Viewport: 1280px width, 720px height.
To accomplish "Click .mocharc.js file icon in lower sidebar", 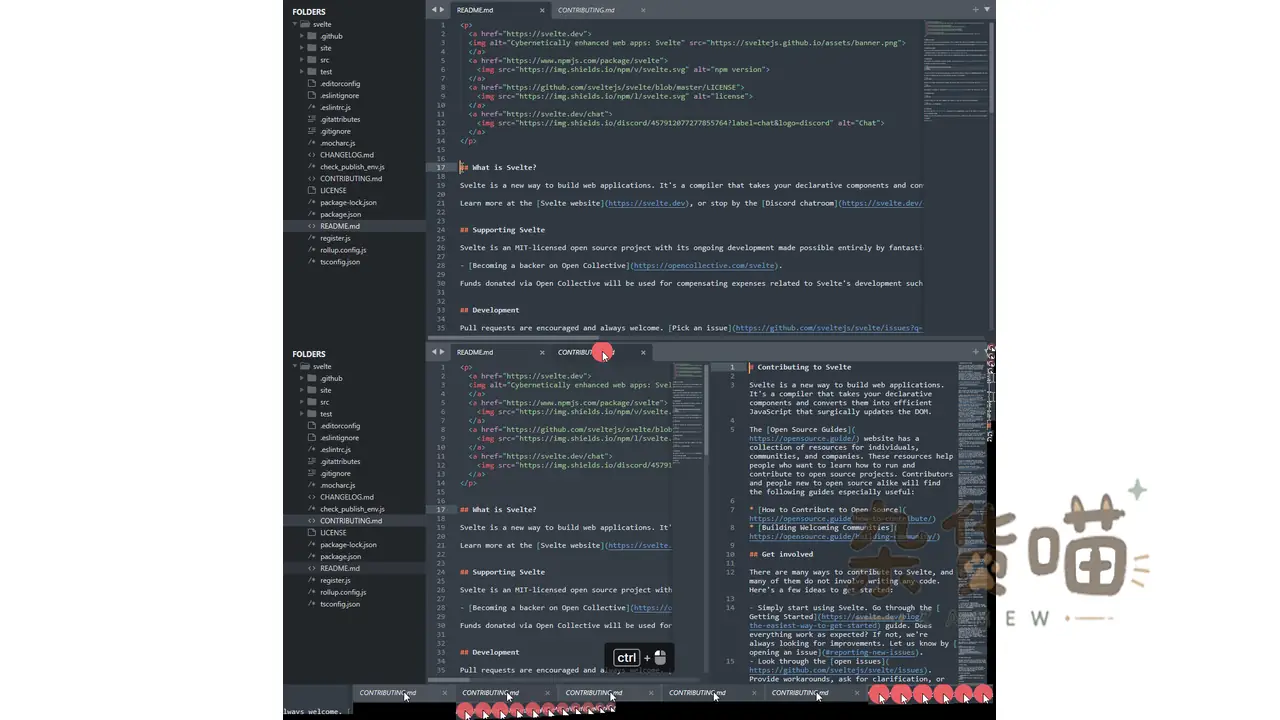I will tap(312, 485).
